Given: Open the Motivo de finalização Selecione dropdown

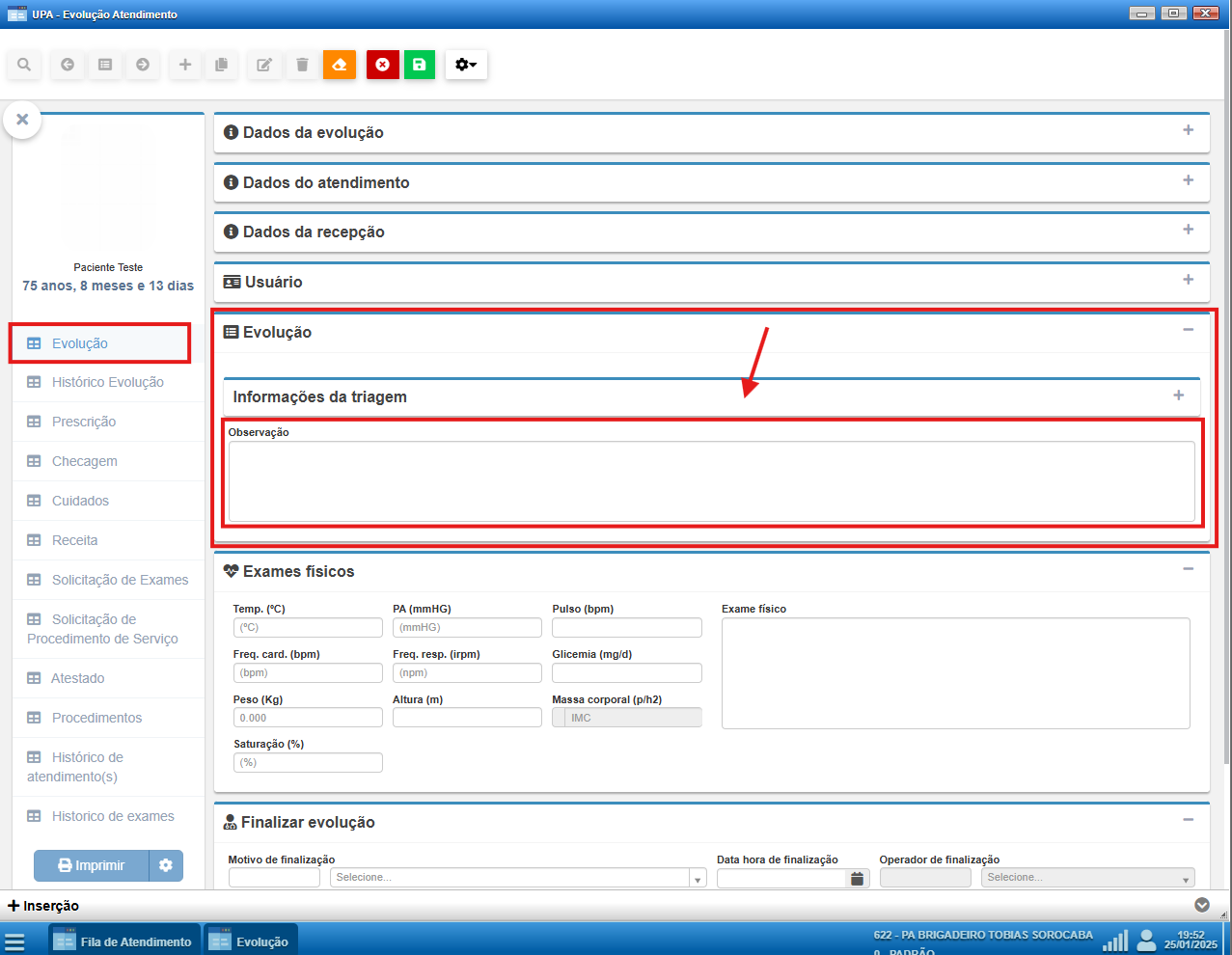Looking at the screenshot, I should [x=518, y=878].
